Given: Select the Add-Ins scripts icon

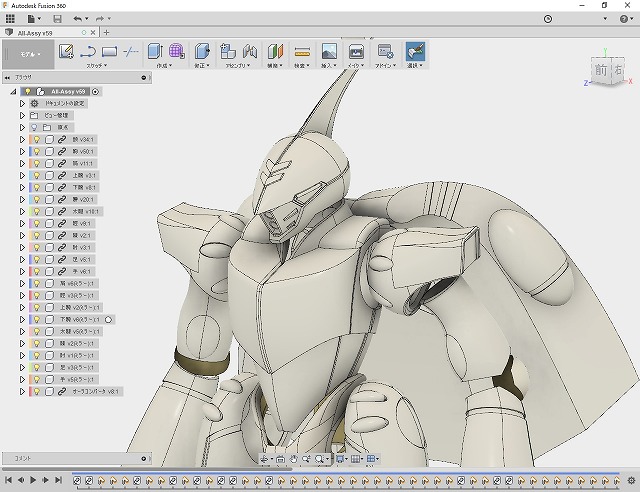Looking at the screenshot, I should click(x=385, y=51).
